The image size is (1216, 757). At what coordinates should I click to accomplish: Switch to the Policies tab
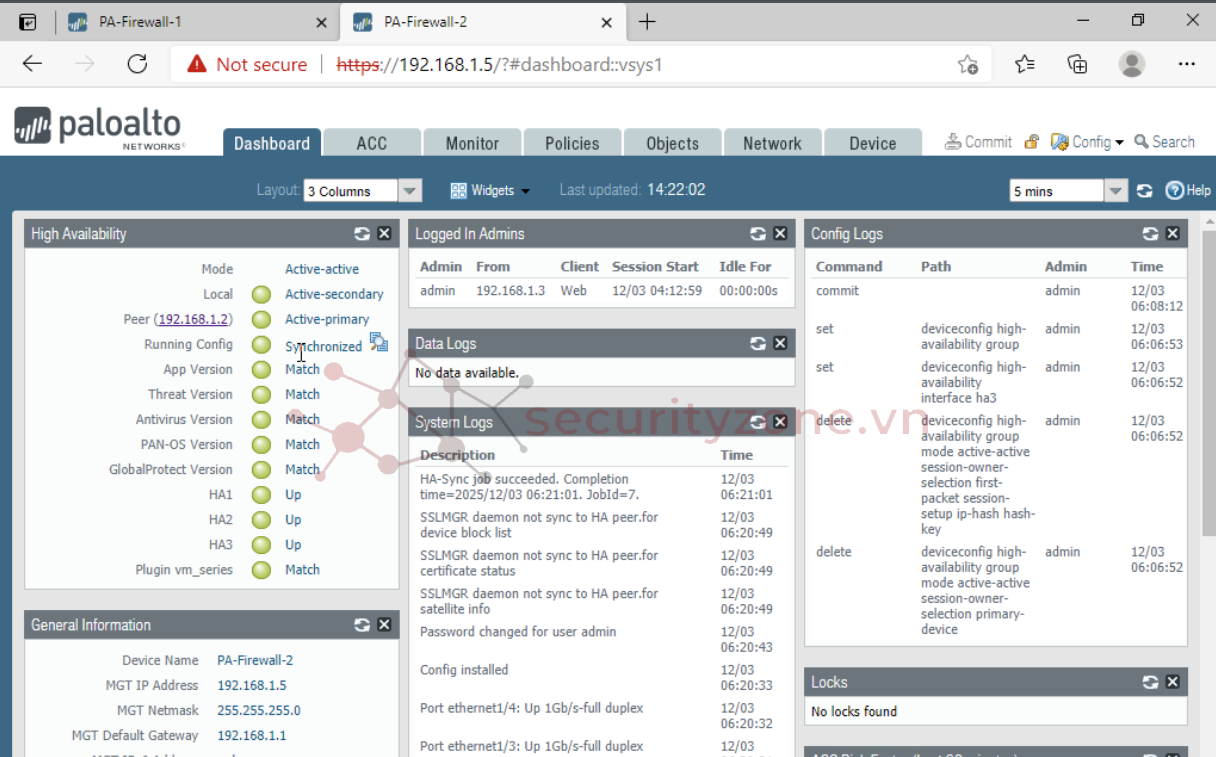click(x=572, y=143)
